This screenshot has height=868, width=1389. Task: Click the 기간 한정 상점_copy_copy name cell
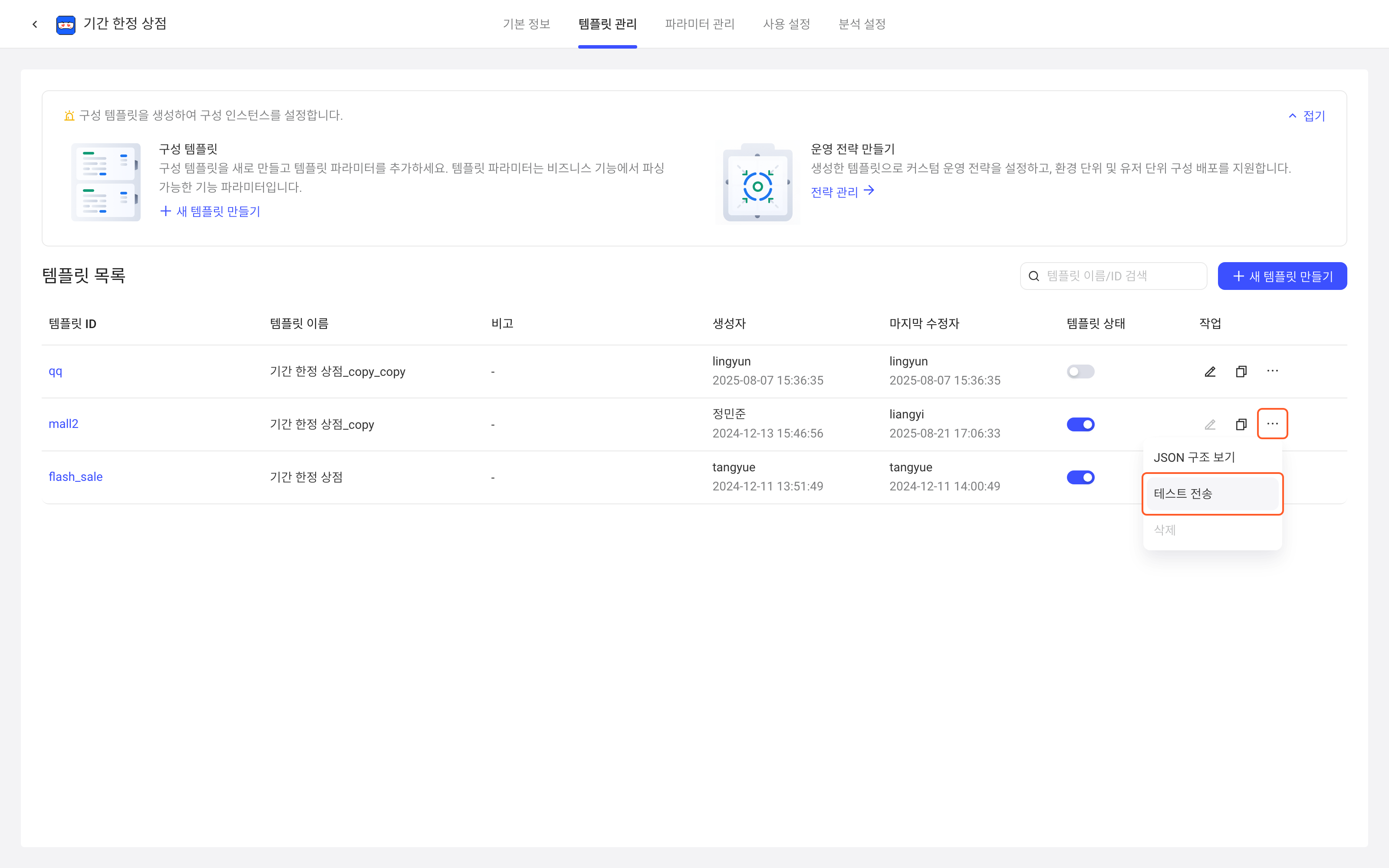[338, 372]
